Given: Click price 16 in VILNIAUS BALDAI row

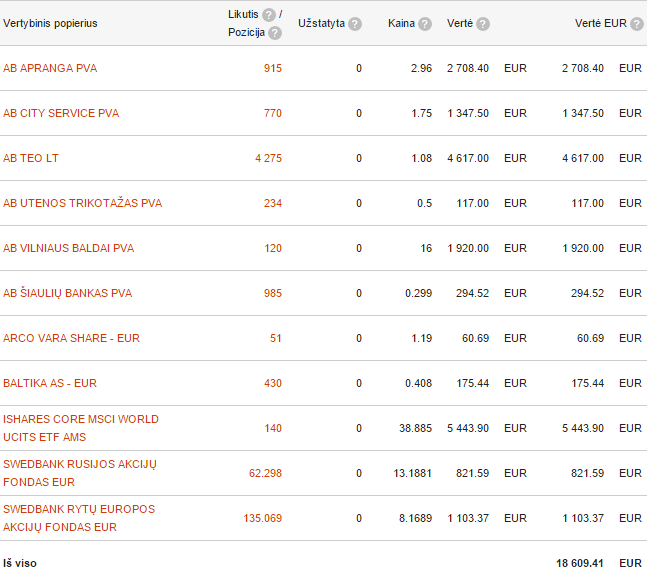Looking at the screenshot, I should 426,248.
